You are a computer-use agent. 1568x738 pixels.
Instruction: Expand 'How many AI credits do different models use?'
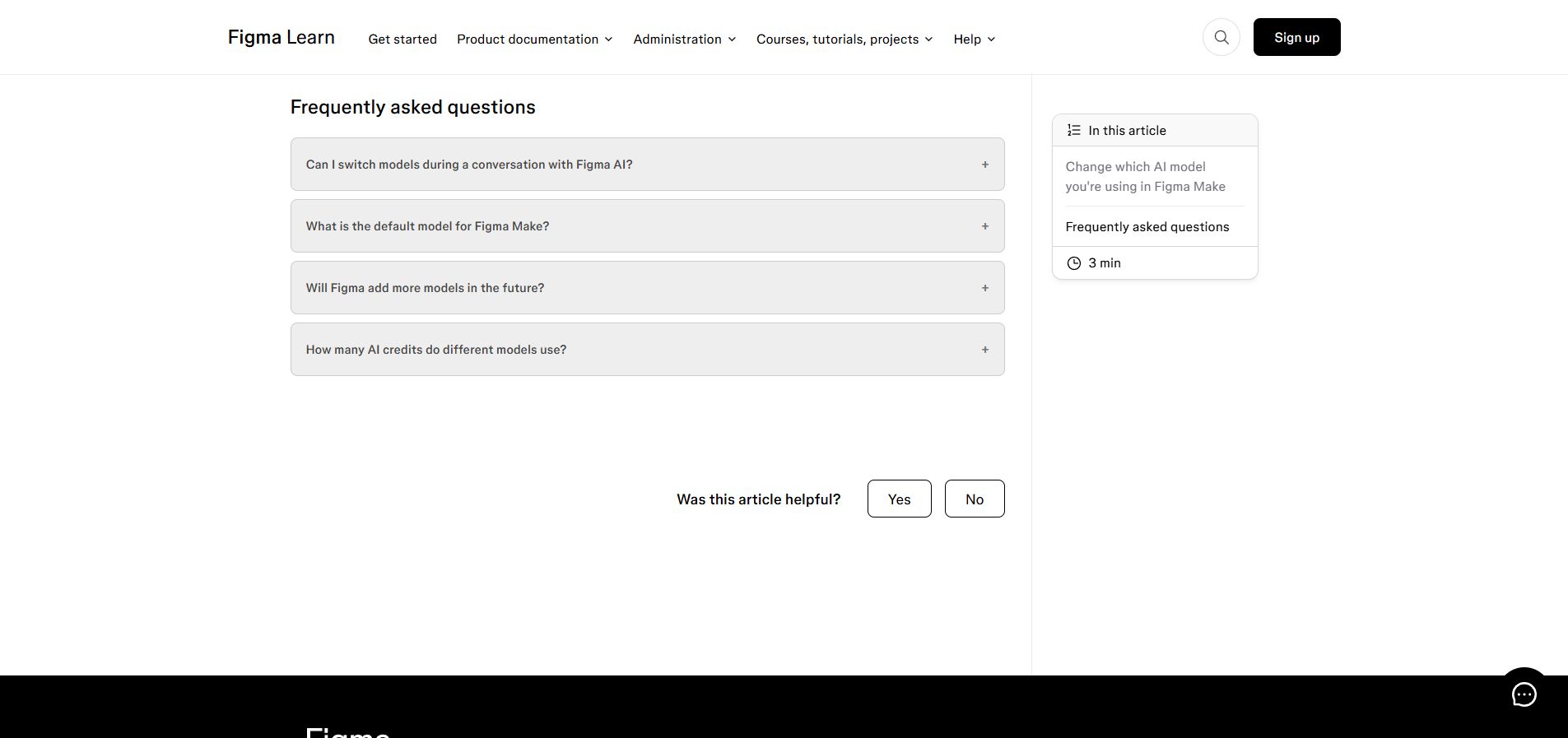click(x=647, y=350)
